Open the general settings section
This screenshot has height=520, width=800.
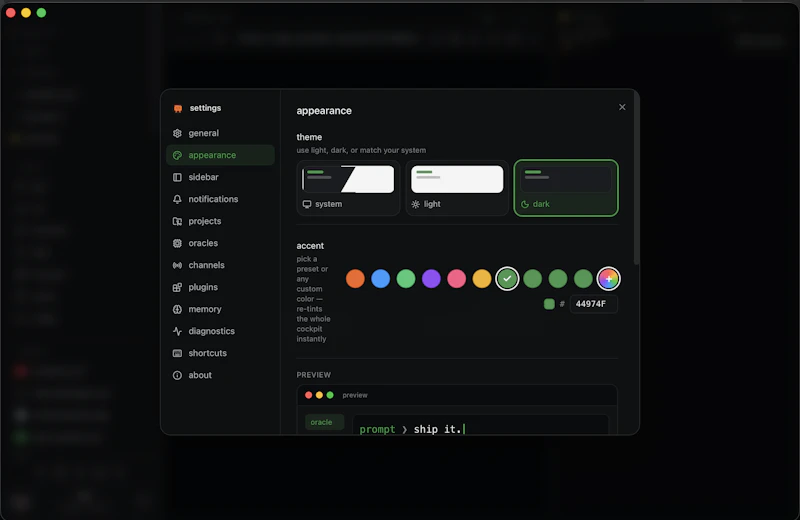pyautogui.click(x=220, y=133)
